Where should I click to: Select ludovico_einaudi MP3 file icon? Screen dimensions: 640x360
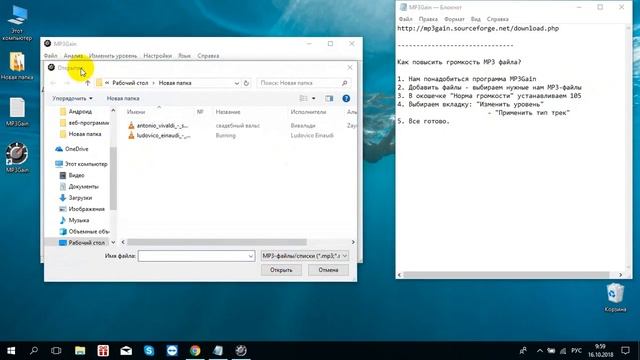[131, 135]
